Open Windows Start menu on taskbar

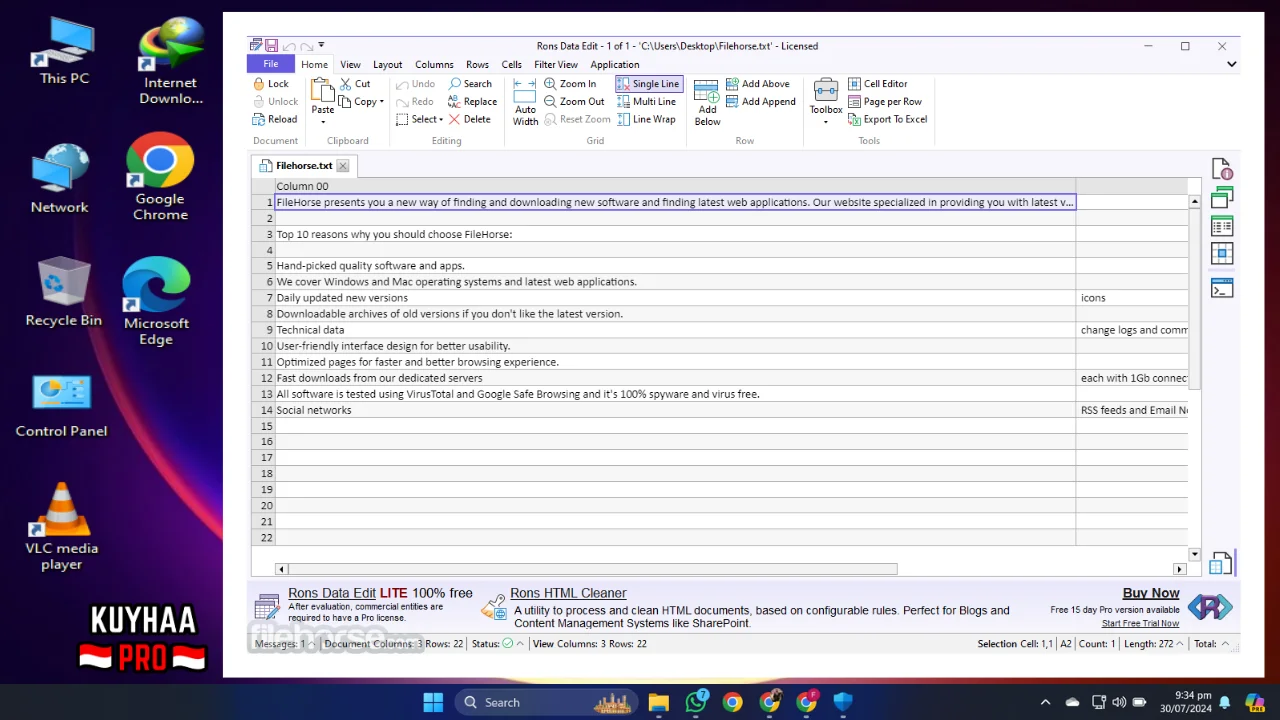pyautogui.click(x=433, y=702)
